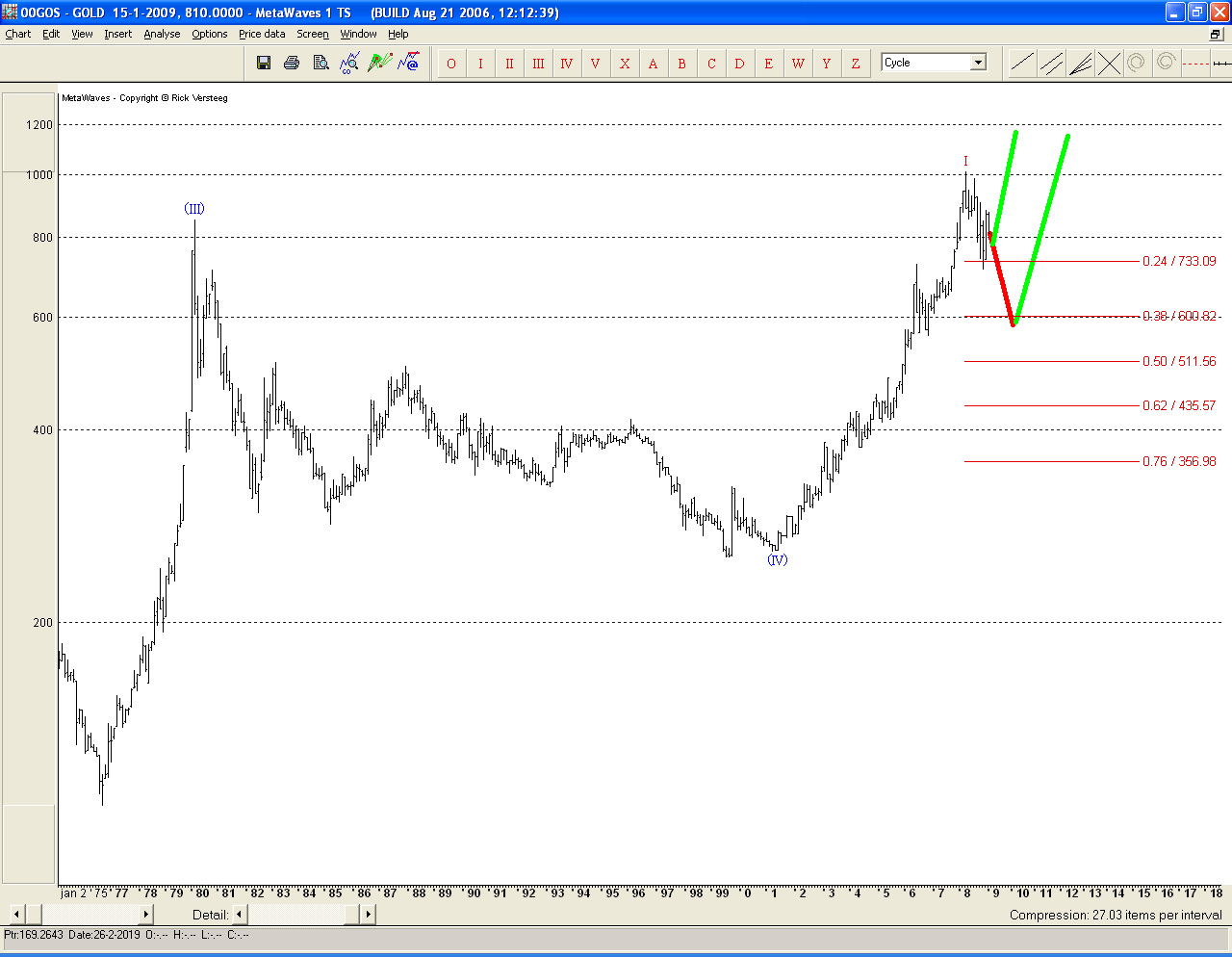Viewport: 1232px width, 957px height.
Task: Select the parallel channel lines tool
Action: tap(1051, 64)
